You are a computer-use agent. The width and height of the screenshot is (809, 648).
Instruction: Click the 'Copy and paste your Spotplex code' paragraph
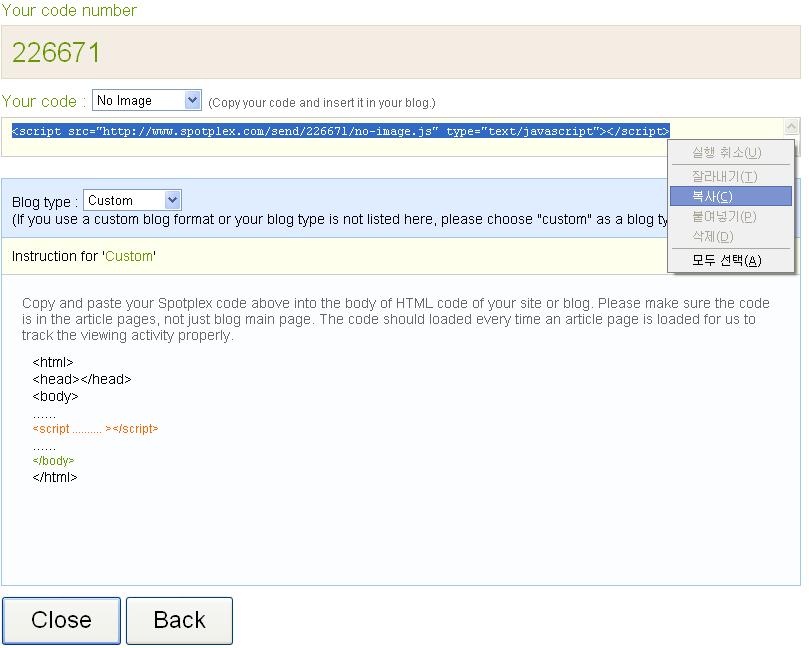tap(396, 319)
